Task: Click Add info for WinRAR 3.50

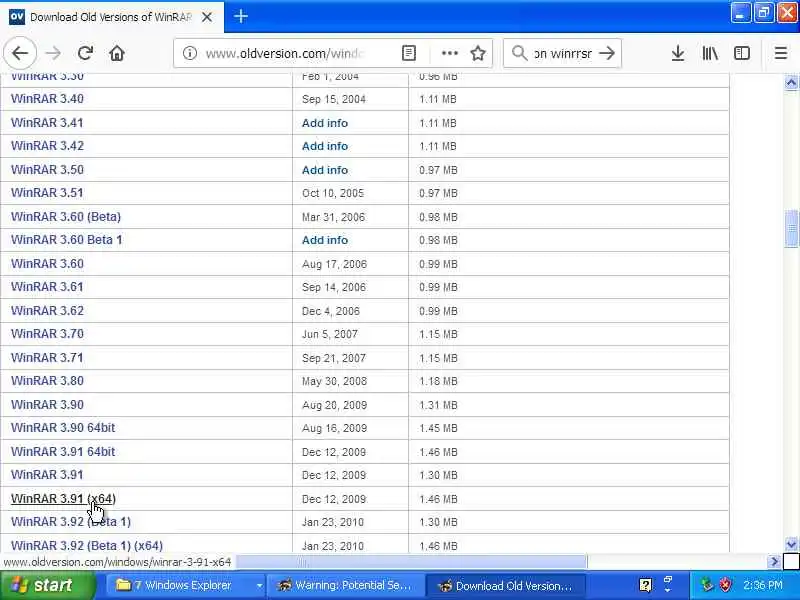Action: (325, 170)
